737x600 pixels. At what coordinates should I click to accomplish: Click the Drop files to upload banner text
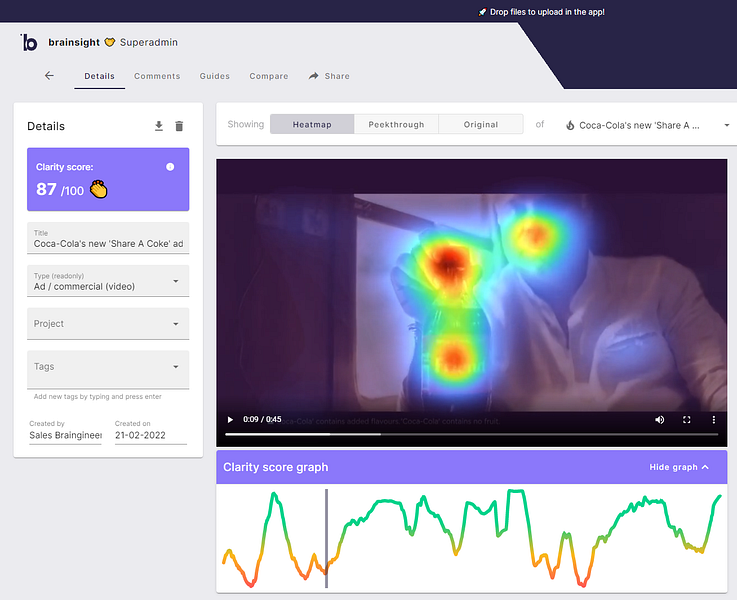click(x=547, y=12)
